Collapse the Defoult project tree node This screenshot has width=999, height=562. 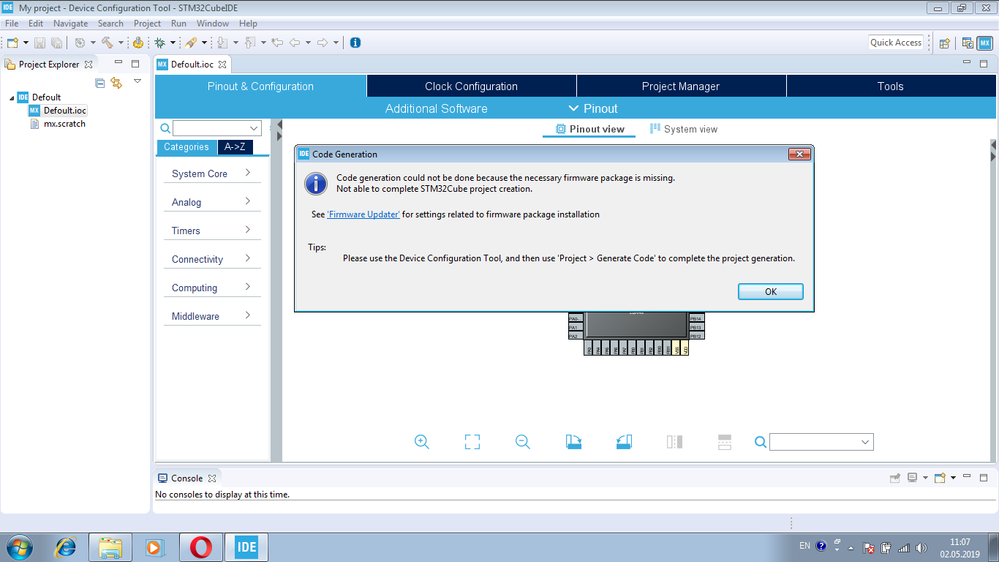tap(11, 97)
